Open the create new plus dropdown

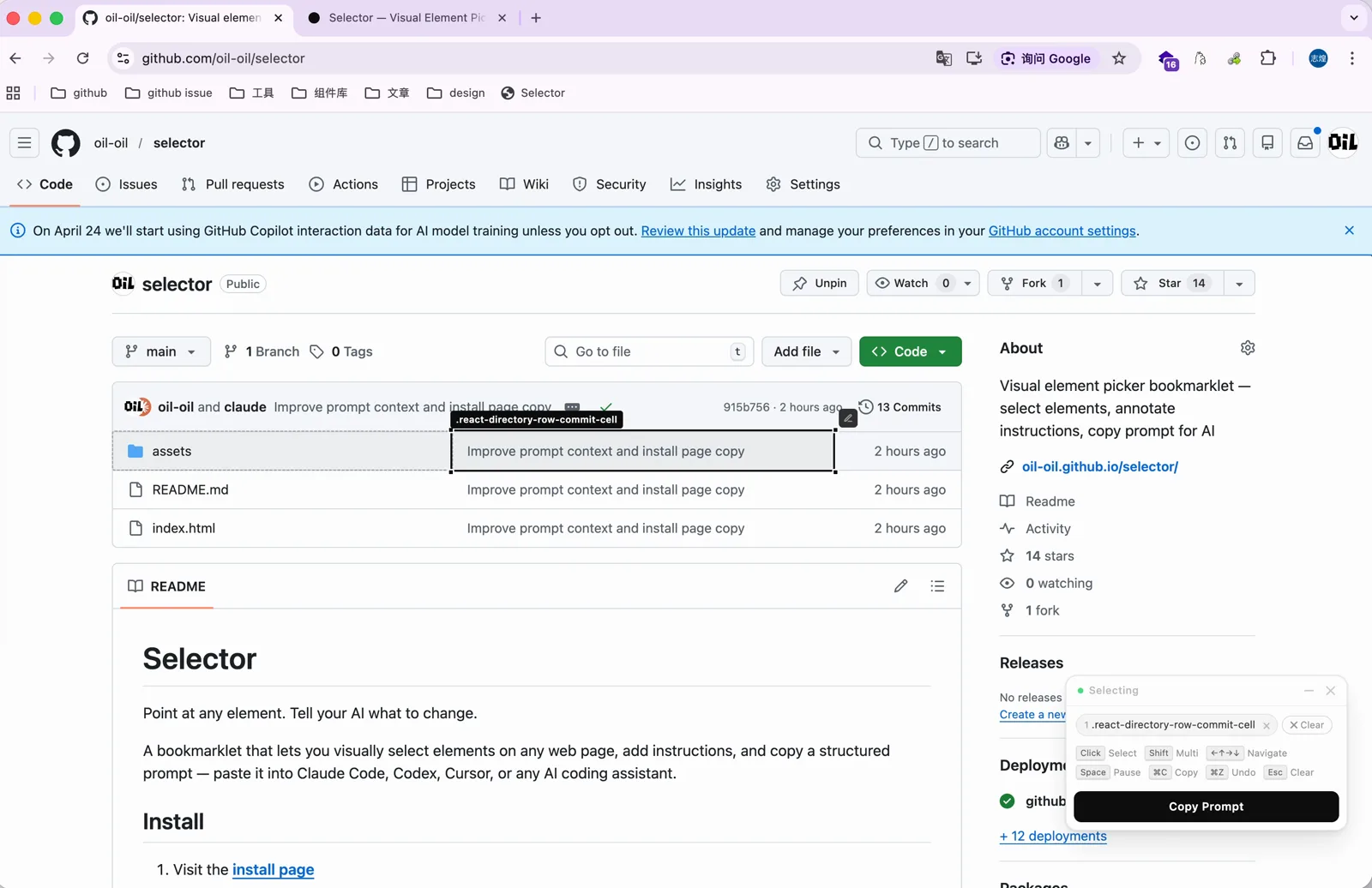(1146, 143)
